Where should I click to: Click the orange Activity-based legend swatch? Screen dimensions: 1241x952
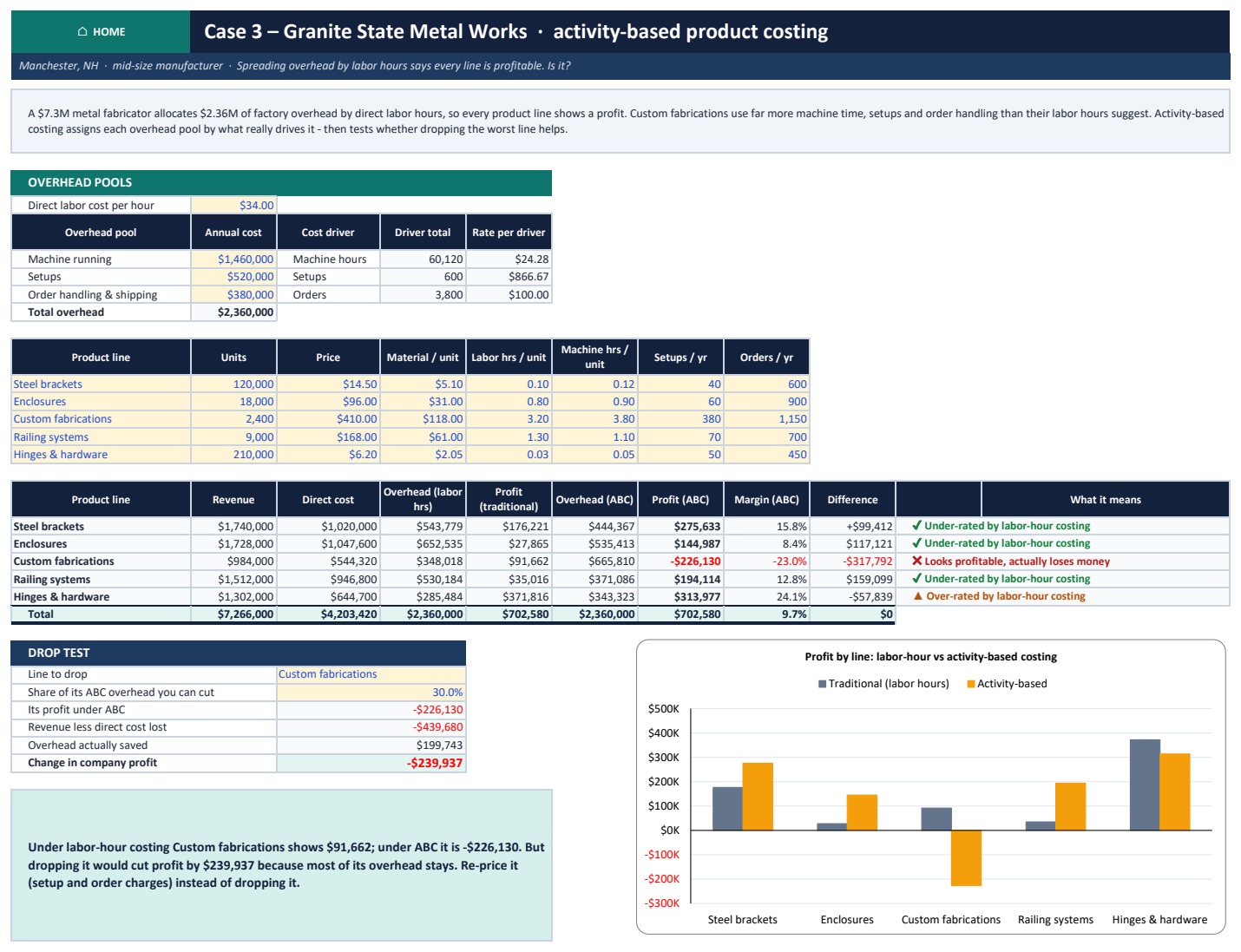(971, 684)
